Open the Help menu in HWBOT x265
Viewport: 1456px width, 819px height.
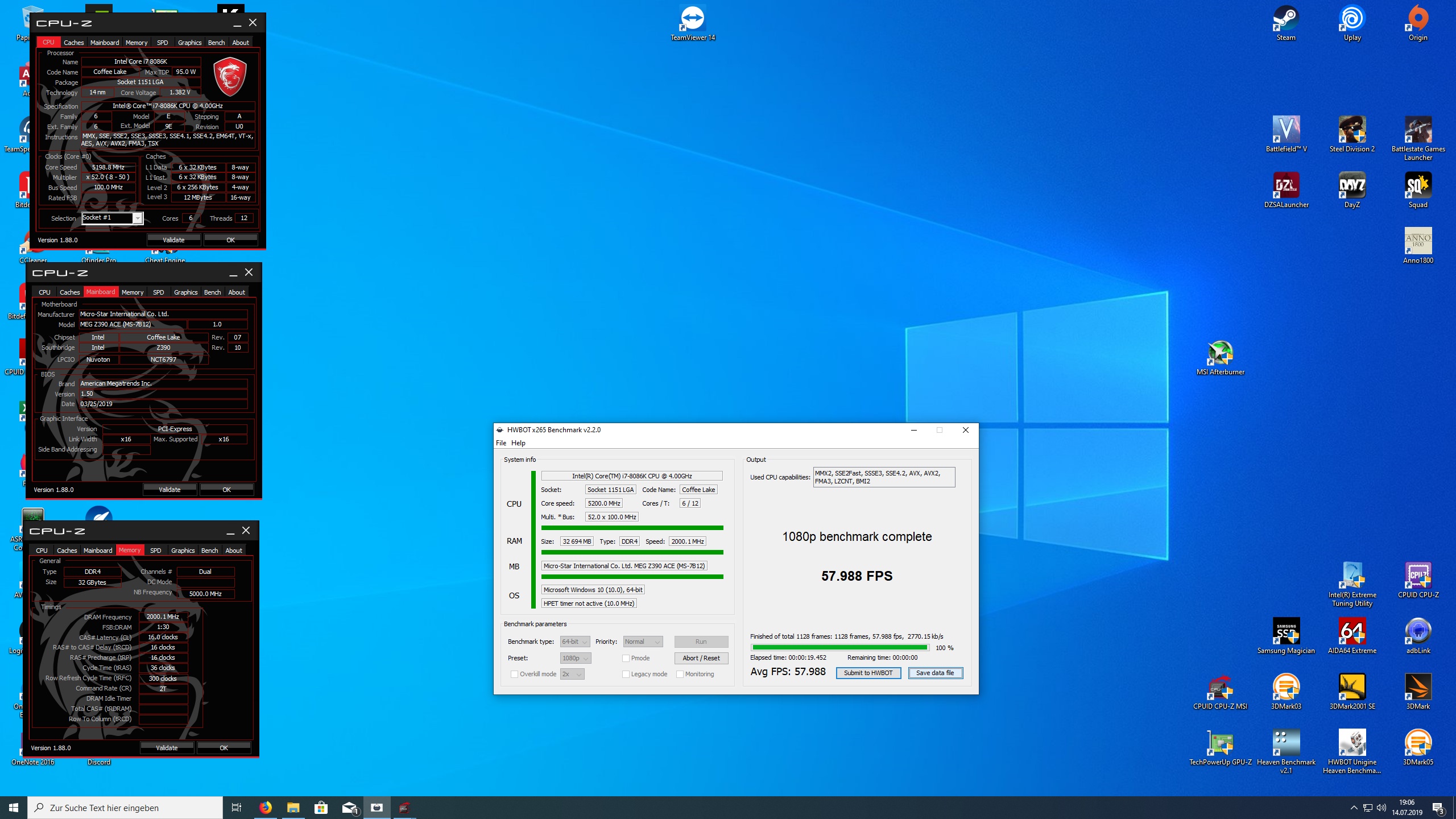tap(518, 443)
